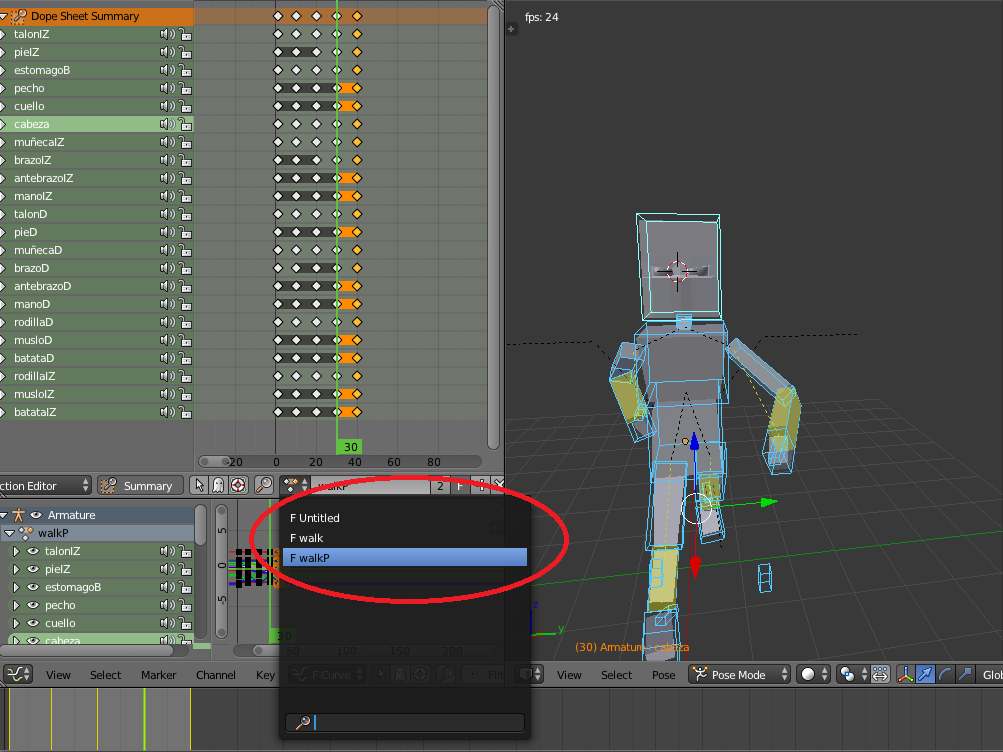This screenshot has height=752, width=1003.
Task: Collapse the walkP action group
Action: 10,533
